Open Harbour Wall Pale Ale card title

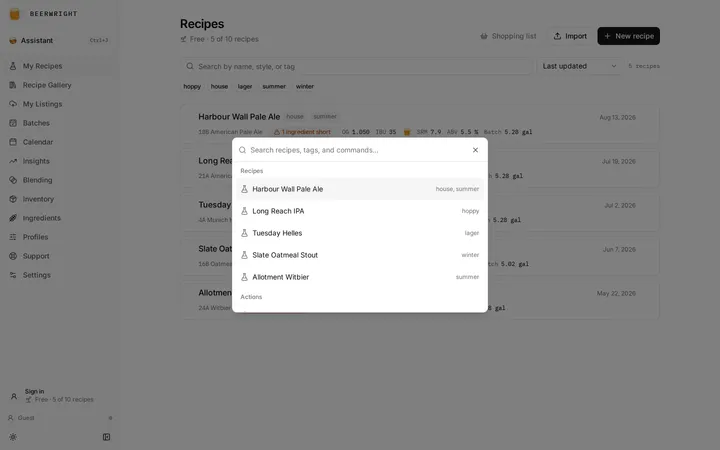click(x=239, y=117)
